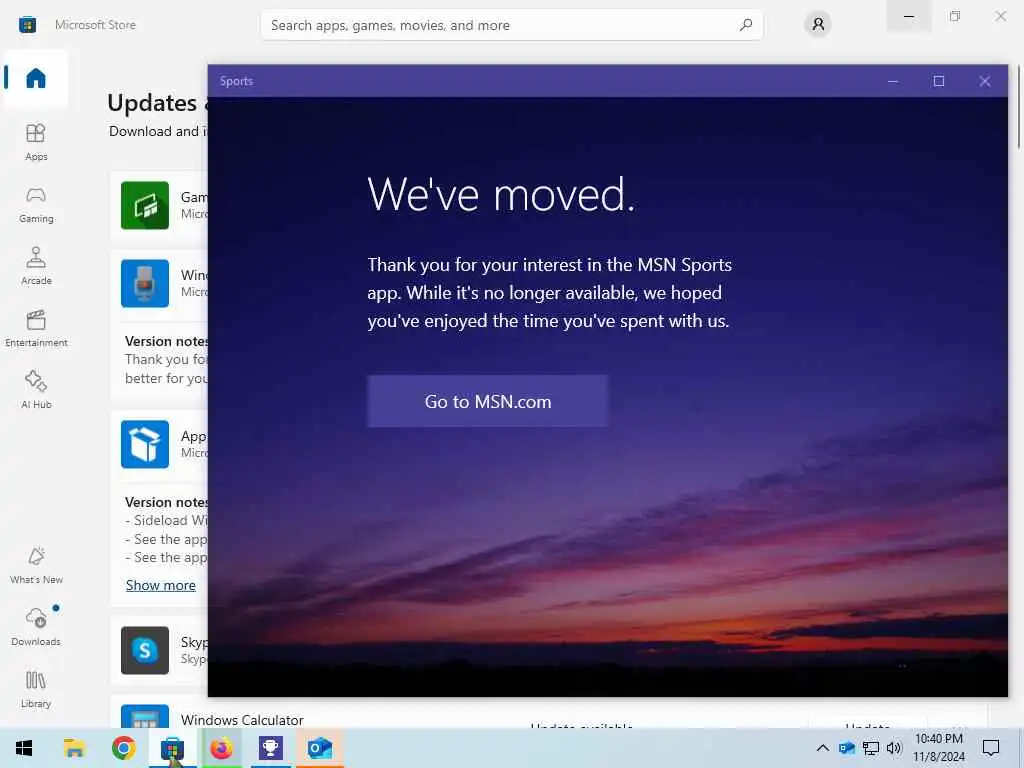Screen dimensions: 1024x768
Task: Show hidden system tray icons
Action: click(x=823, y=748)
